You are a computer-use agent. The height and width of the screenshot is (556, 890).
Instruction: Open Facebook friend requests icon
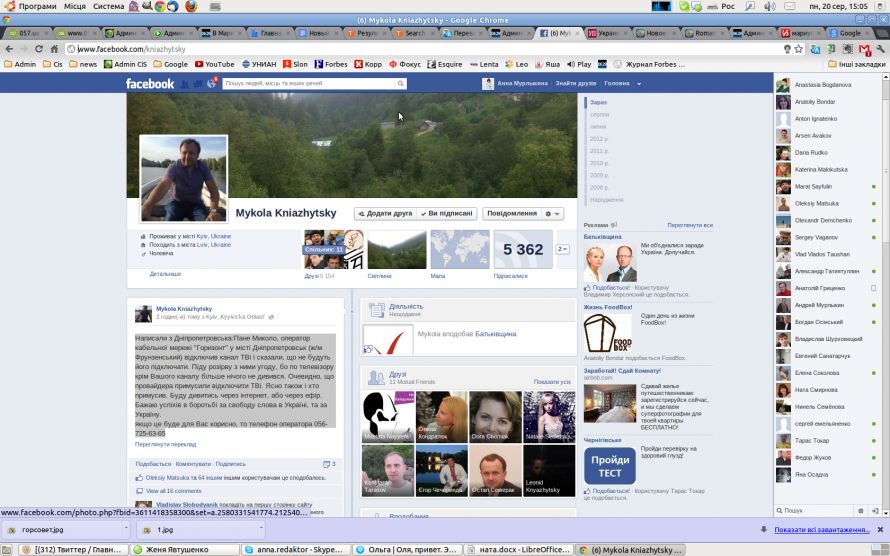(x=184, y=84)
